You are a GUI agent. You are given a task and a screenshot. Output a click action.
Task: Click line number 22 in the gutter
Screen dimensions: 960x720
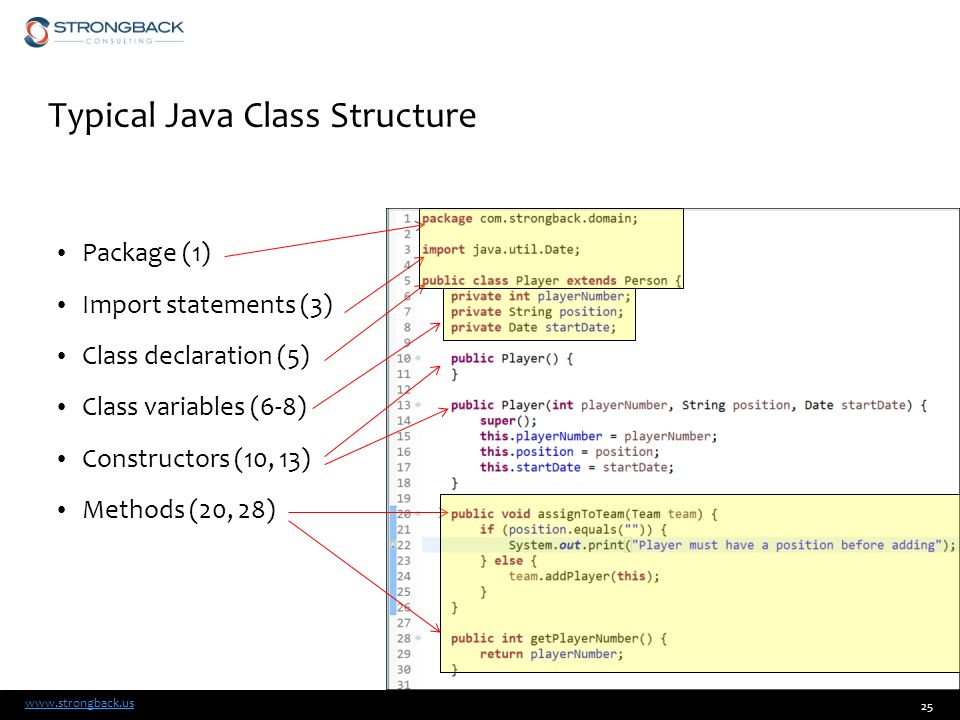point(403,545)
